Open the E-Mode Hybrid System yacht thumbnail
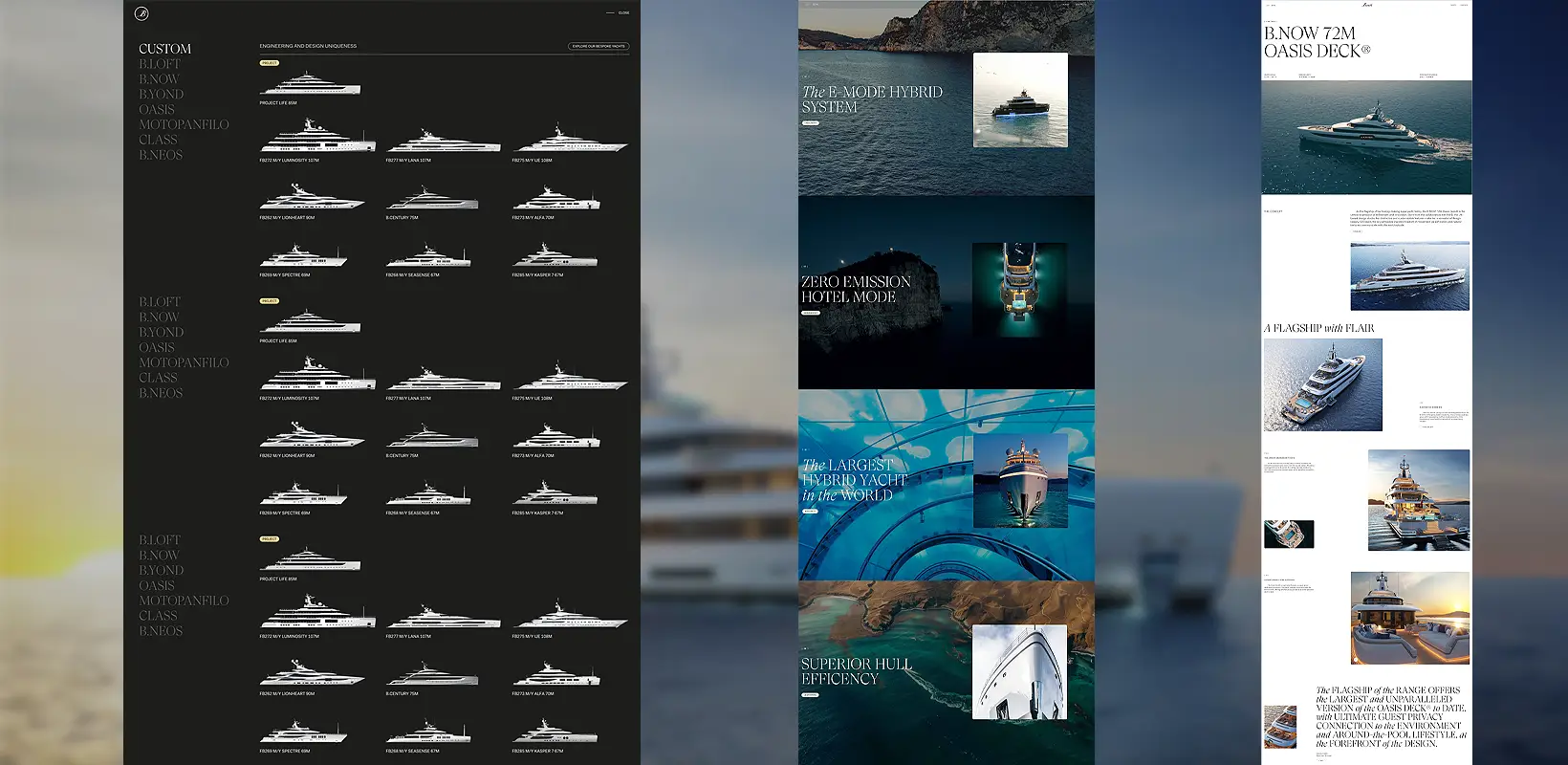This screenshot has width=1568, height=765. (1020, 100)
